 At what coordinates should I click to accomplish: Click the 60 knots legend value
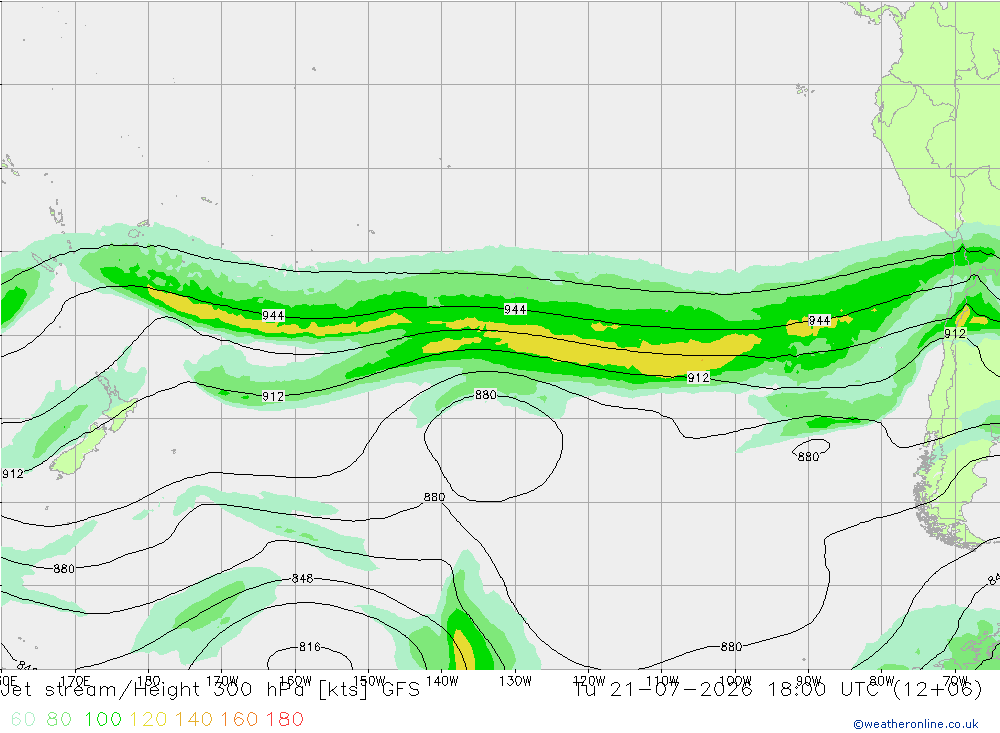pyautogui.click(x=23, y=720)
